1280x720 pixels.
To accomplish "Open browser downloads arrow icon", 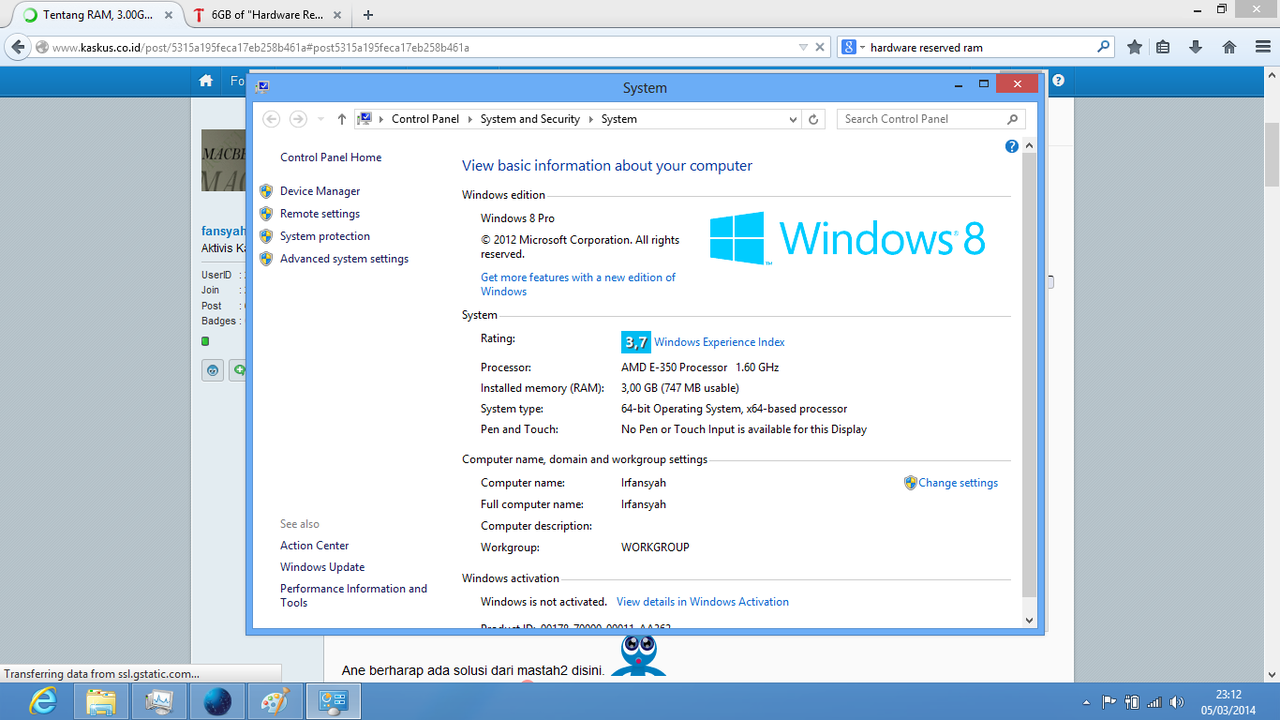I will pos(1195,47).
